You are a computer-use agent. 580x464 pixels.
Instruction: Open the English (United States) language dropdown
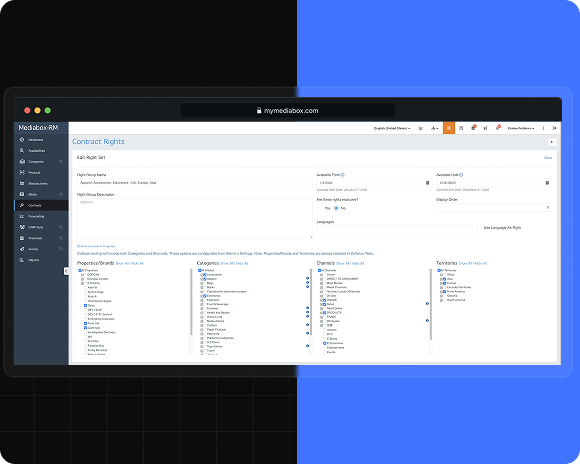(392, 128)
